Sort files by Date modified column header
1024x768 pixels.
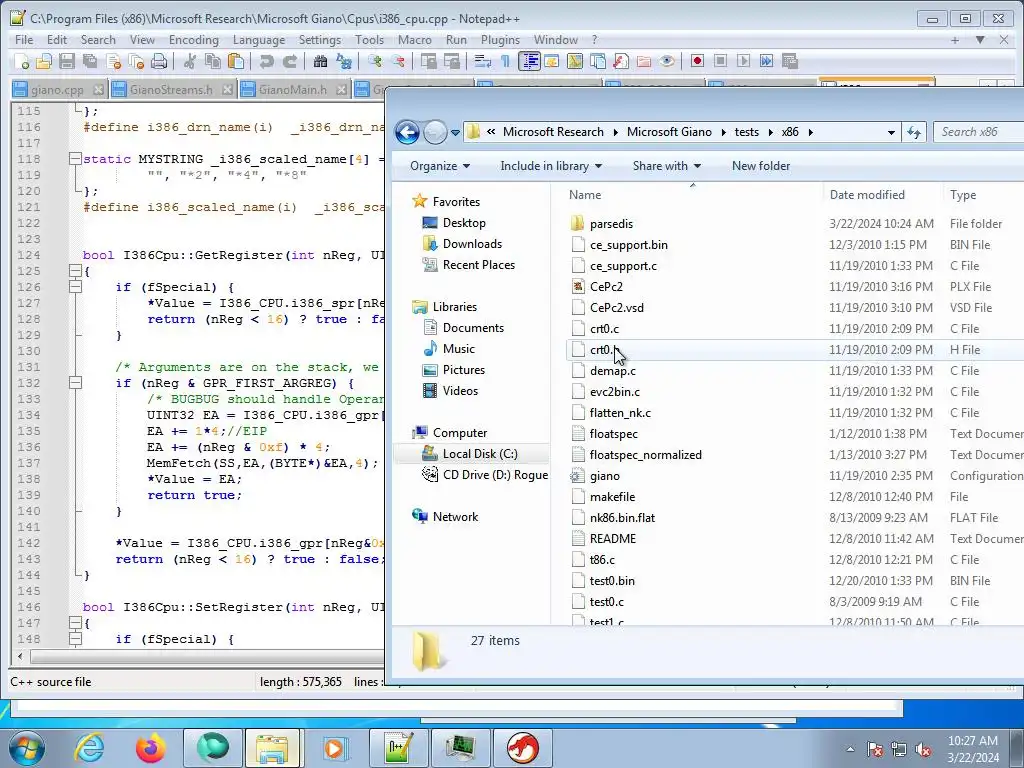(882, 195)
